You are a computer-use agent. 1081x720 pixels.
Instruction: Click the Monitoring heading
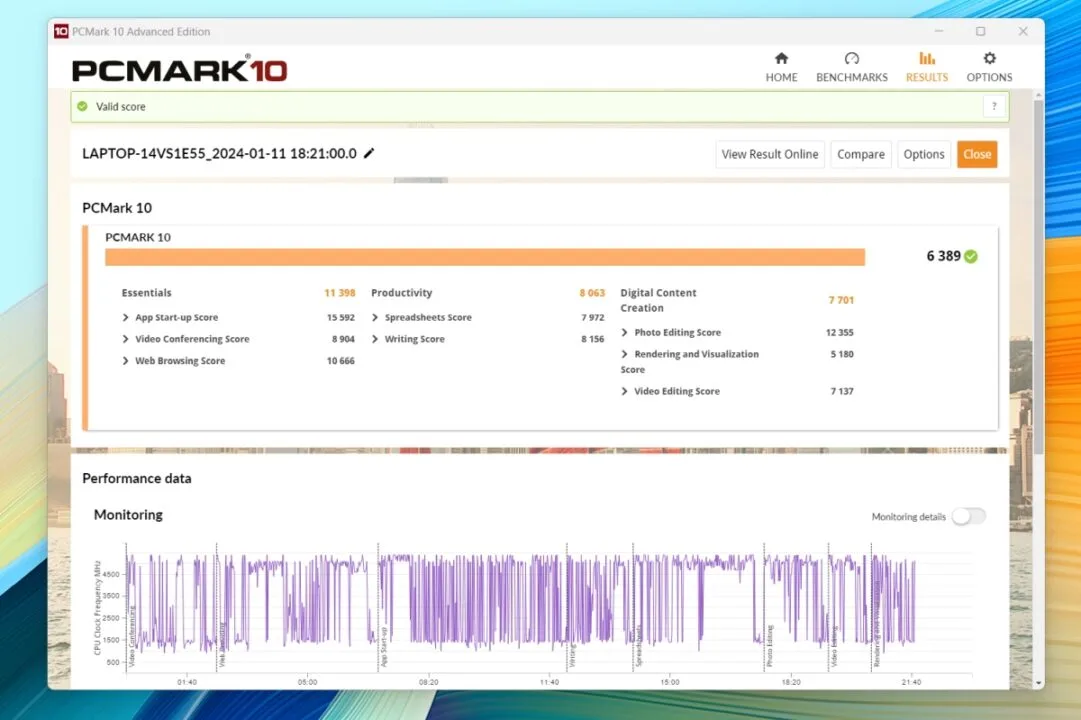tap(128, 514)
